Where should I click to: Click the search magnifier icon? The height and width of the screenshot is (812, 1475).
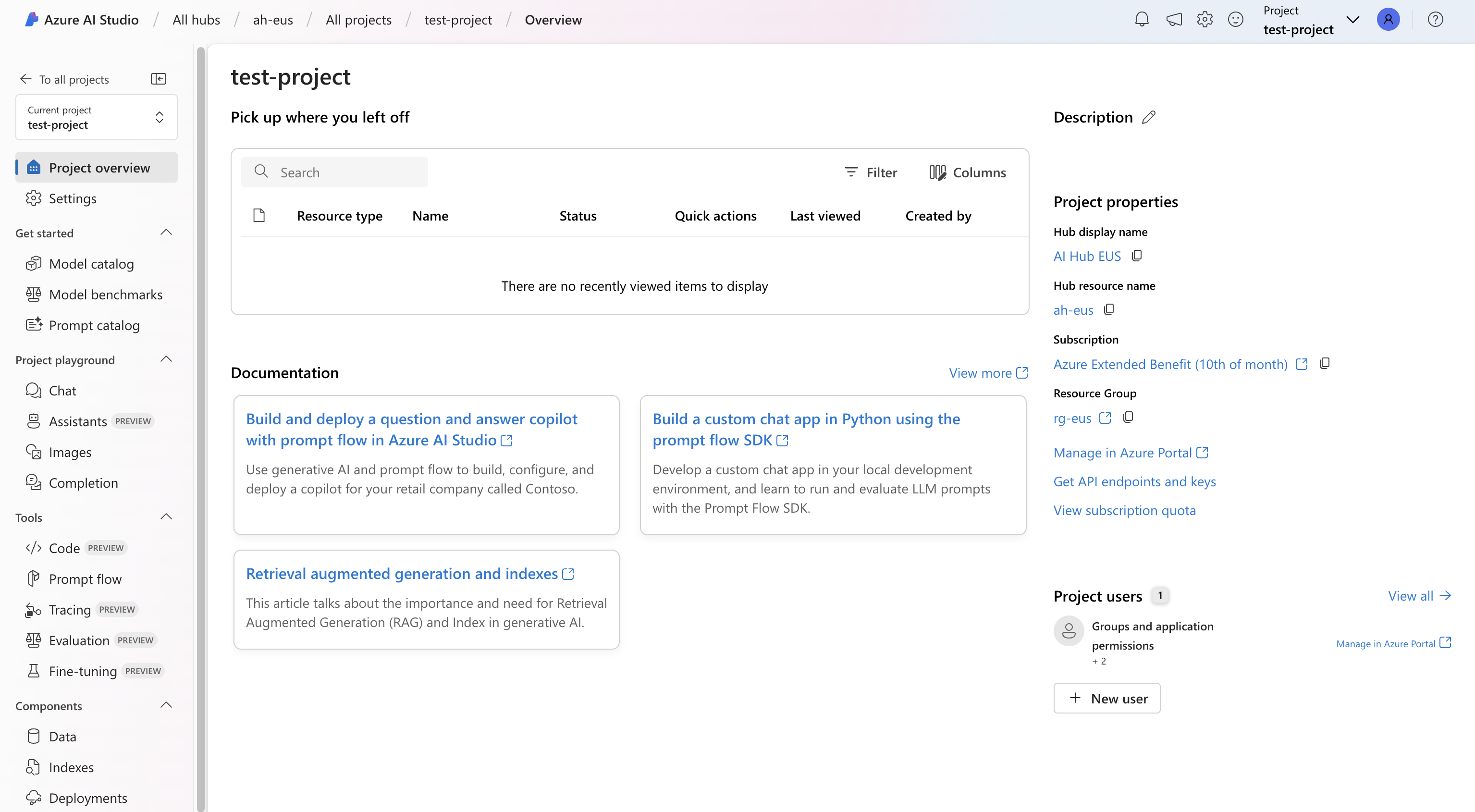click(261, 172)
